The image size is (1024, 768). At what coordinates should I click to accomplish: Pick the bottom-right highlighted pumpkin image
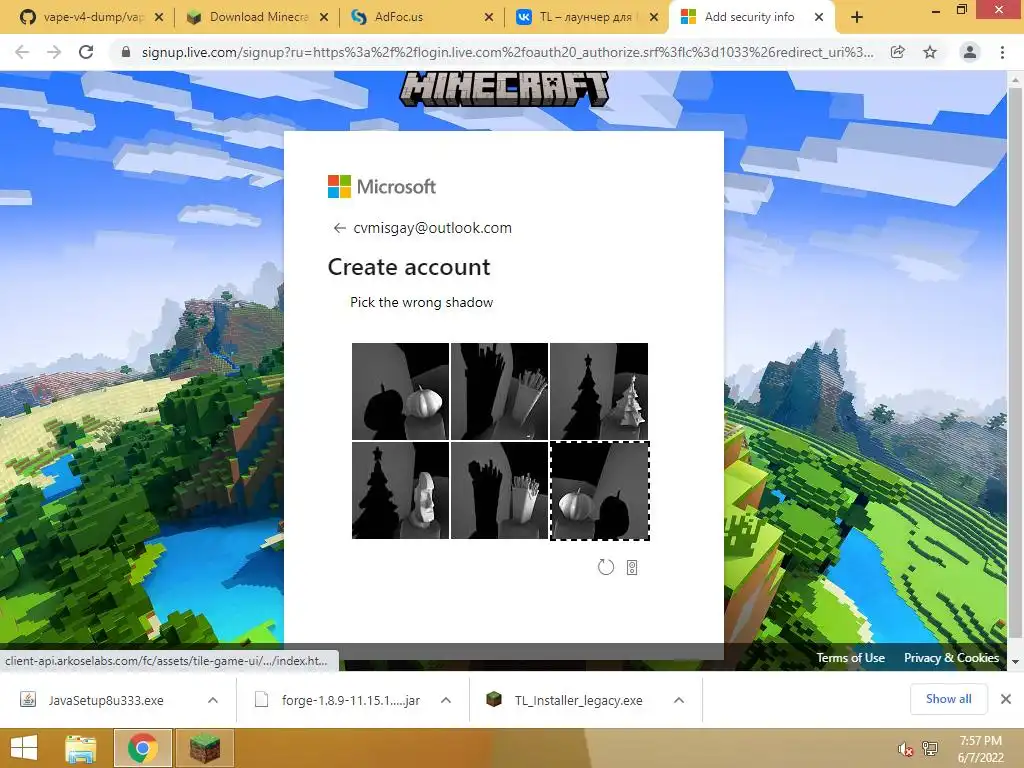pos(600,490)
